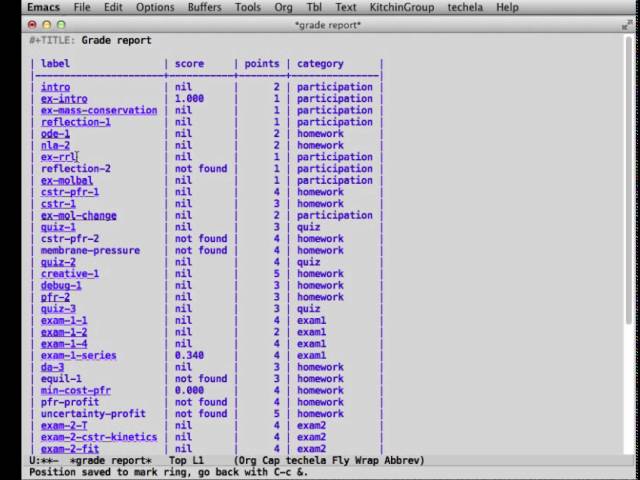Screen dimensions: 640x480
Task: Follow the cstr-pfr-1 link
Action: (x=70, y=192)
